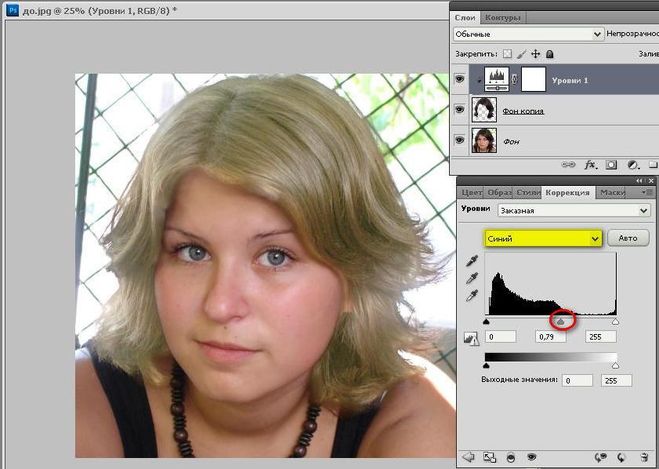This screenshot has height=469, width=659.
Task: Select the black point eyedropper
Action: coord(472,261)
